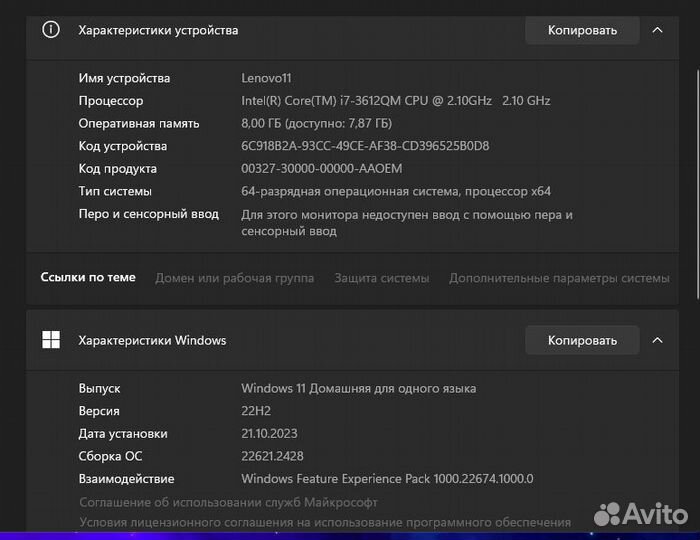Click the Windows logo icon beside Характеристики Windows
Screen dimensions: 700x540
click(51, 340)
